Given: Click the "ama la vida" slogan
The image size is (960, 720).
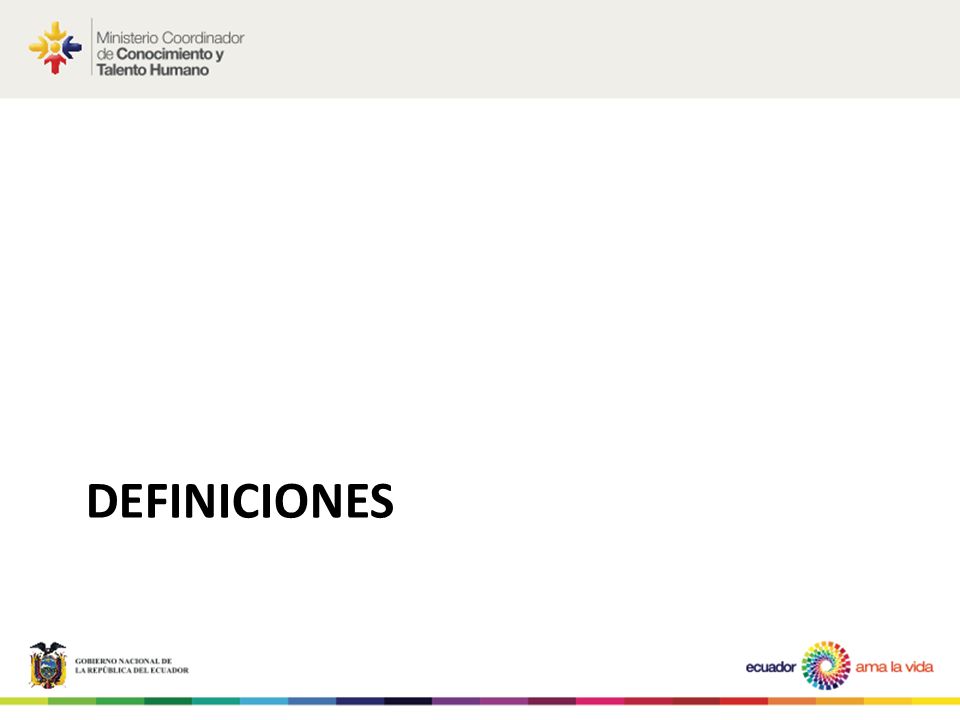Looking at the screenshot, I should 894,667.
